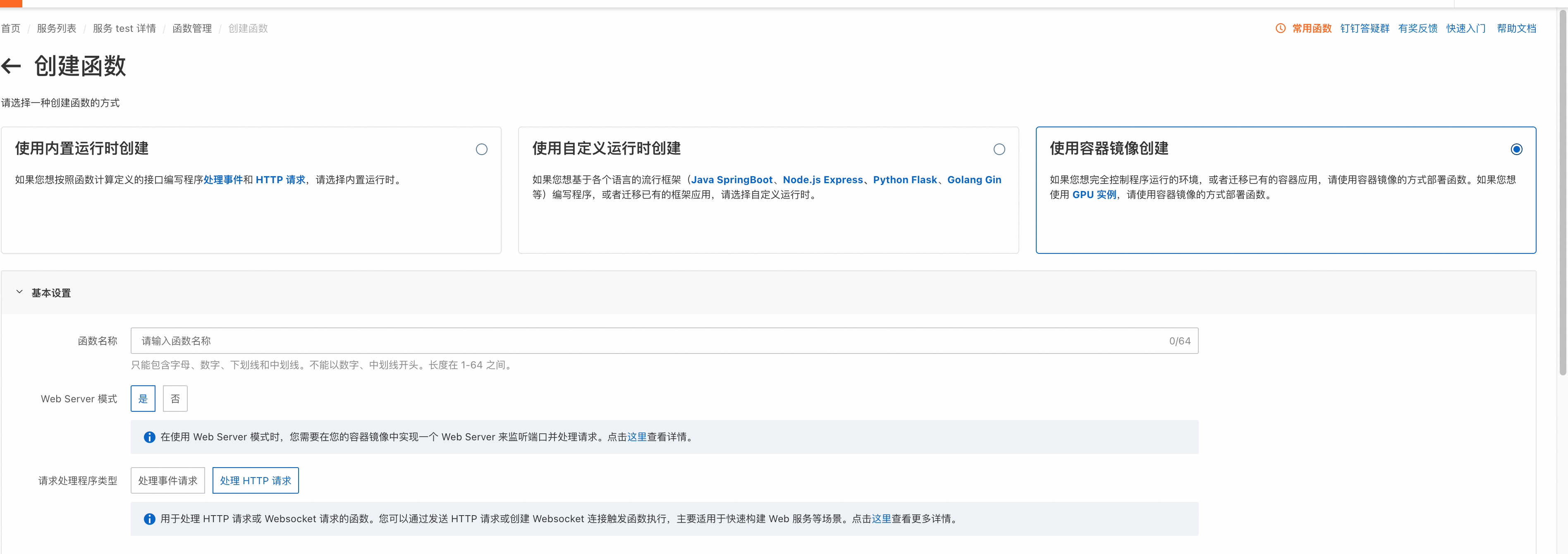Viewport: 1568px width, 554px height.
Task: Choose 处理 HTTP 请求 handler type
Action: 256,480
